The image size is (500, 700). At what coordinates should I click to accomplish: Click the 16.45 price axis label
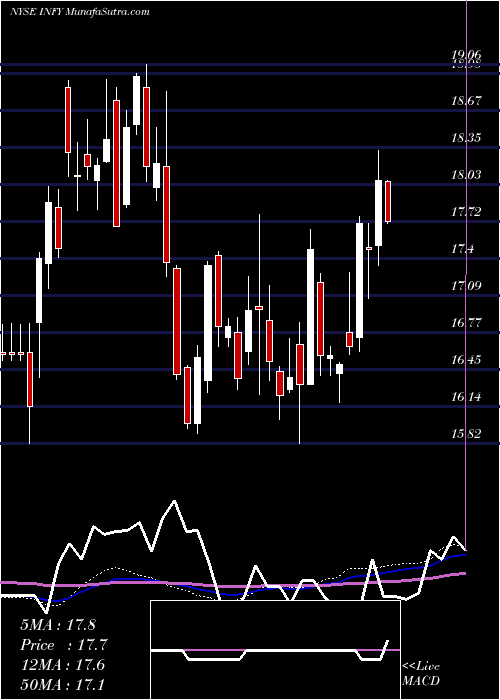[x=467, y=360]
